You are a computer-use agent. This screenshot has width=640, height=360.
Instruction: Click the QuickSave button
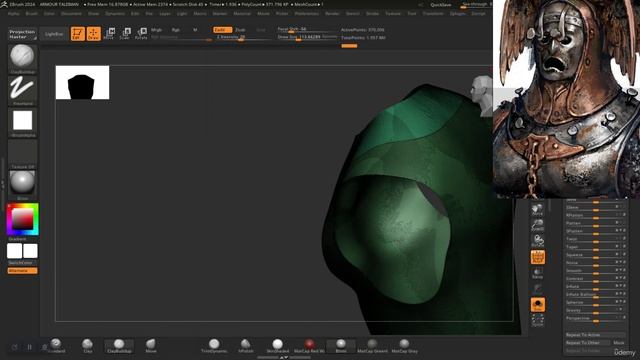click(x=441, y=5)
